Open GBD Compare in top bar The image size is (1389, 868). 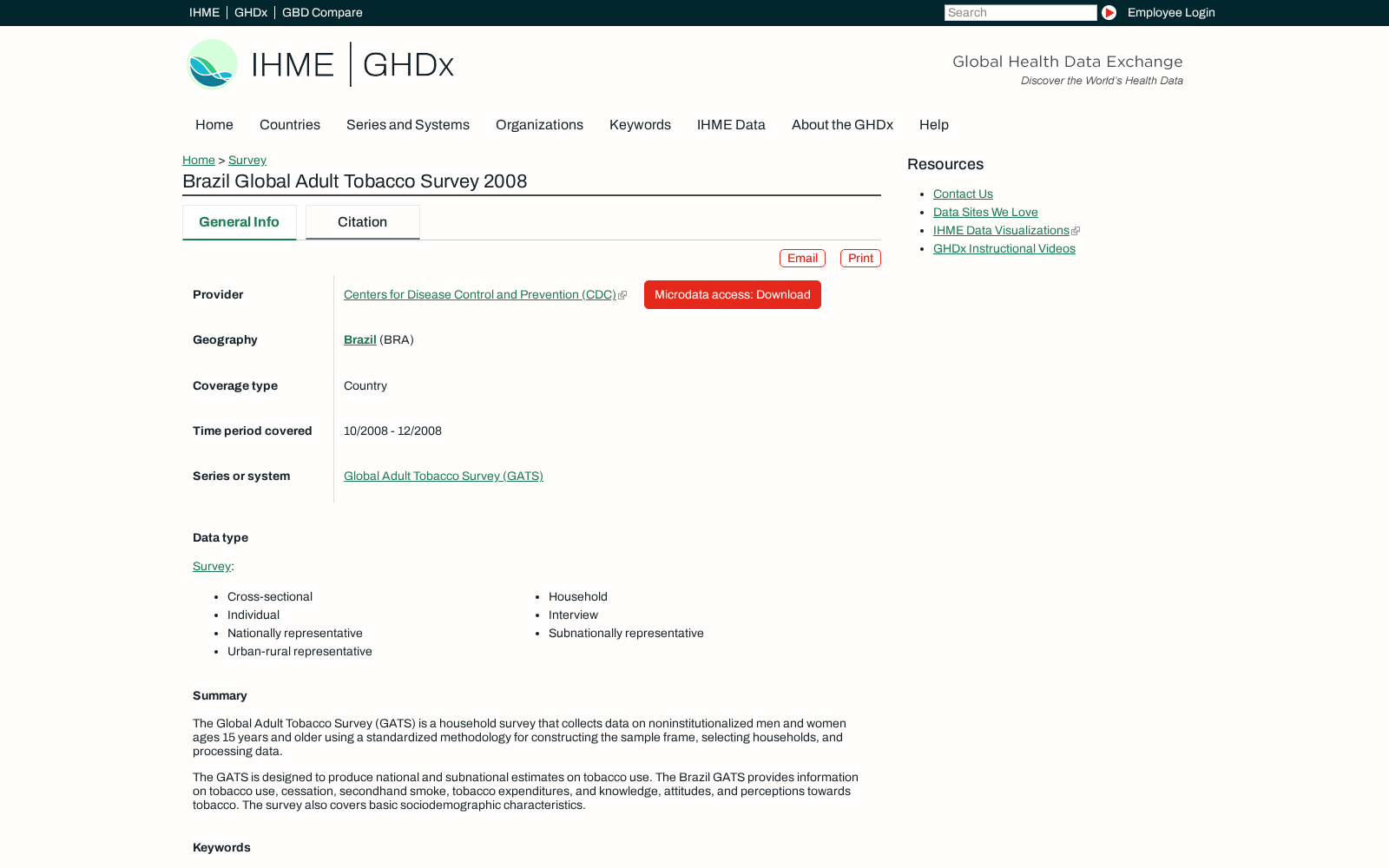point(322,13)
